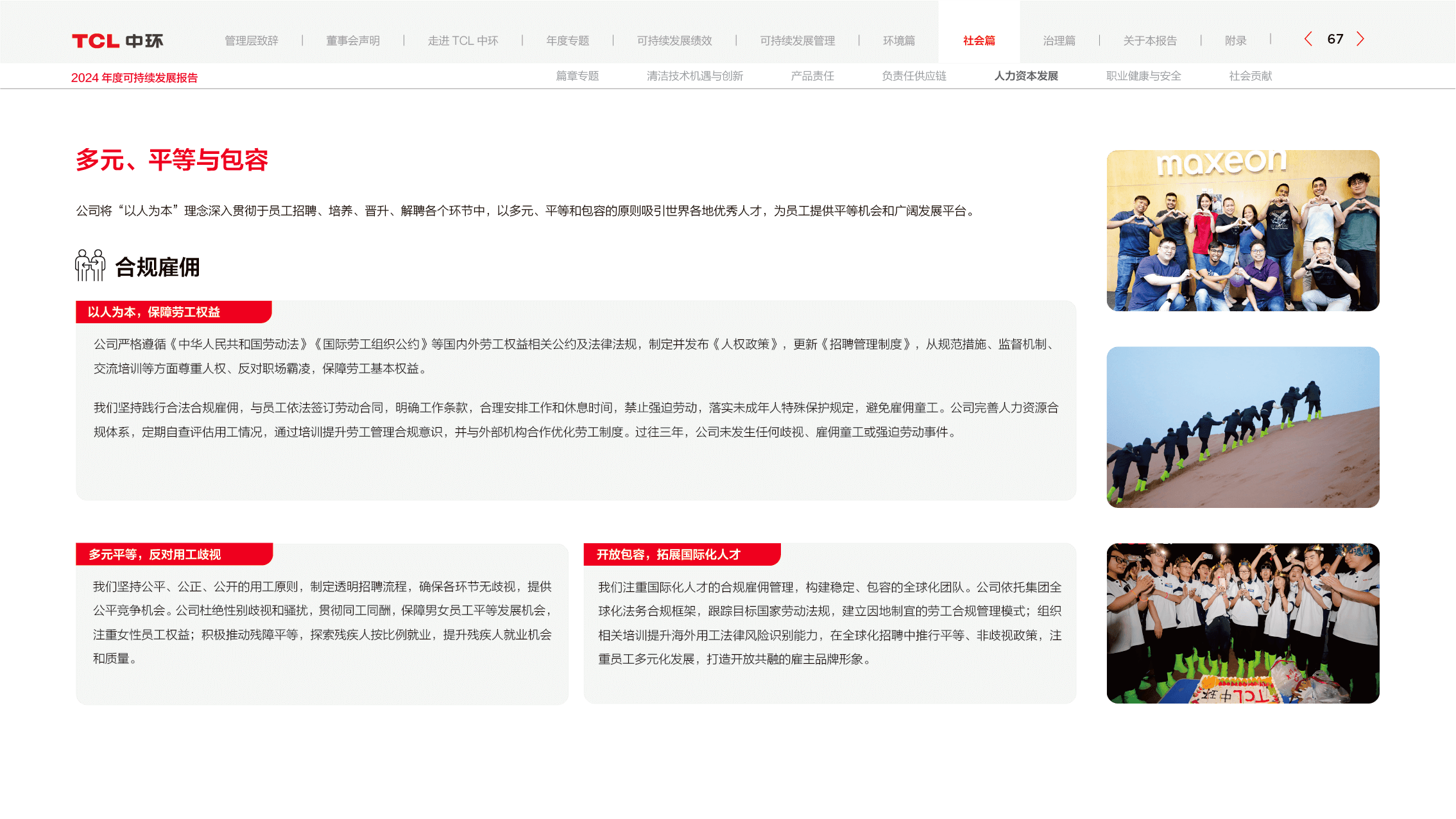Open 负责任供应链 subsection link

914,76
